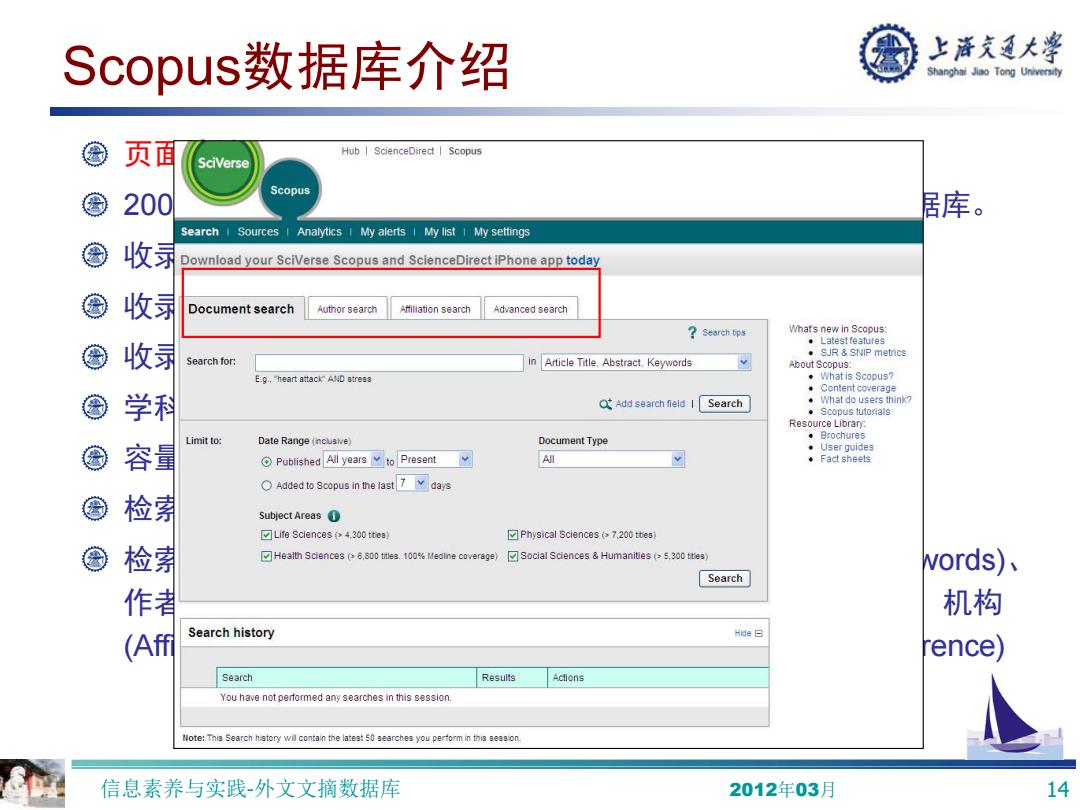
Task: Switch to Advanced search tab
Action: coord(530,309)
